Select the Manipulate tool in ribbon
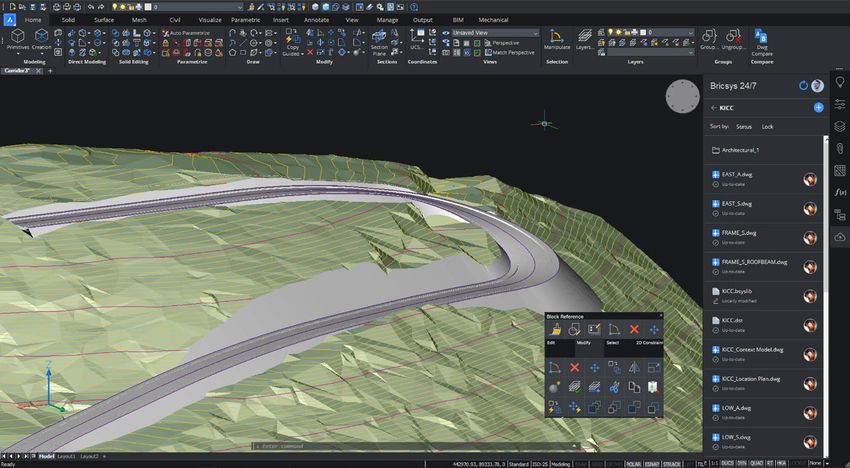Image resolution: width=850 pixels, height=468 pixels. (557, 40)
